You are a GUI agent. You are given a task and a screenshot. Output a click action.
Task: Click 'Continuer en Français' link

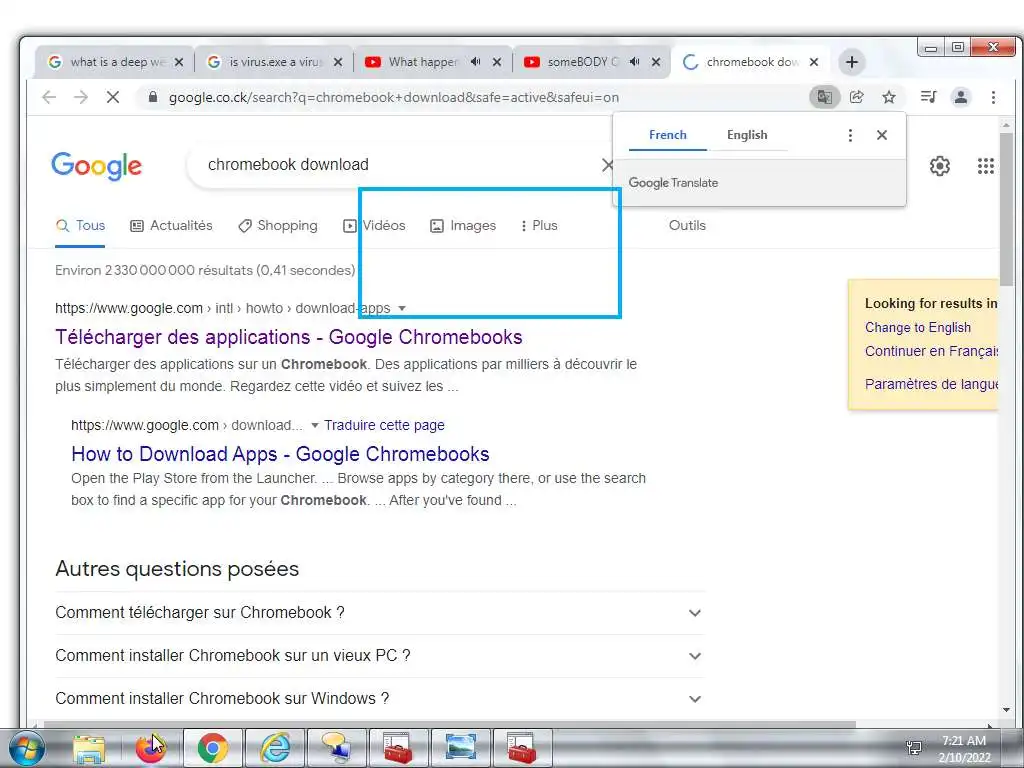931,351
